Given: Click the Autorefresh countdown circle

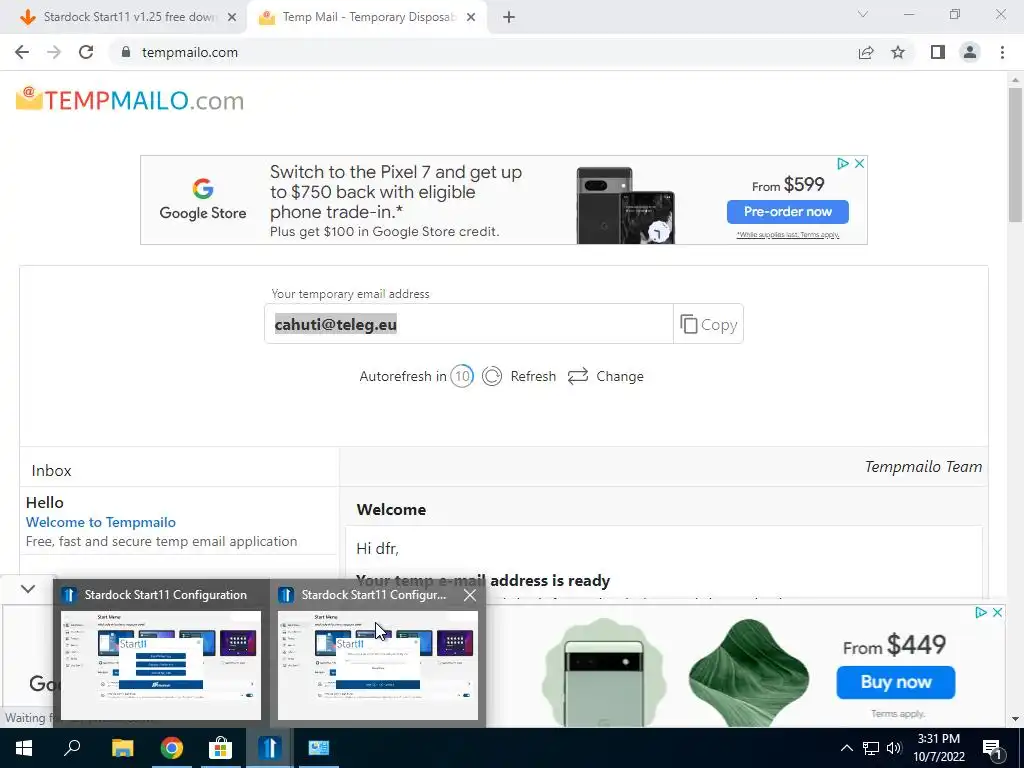Looking at the screenshot, I should [462, 376].
